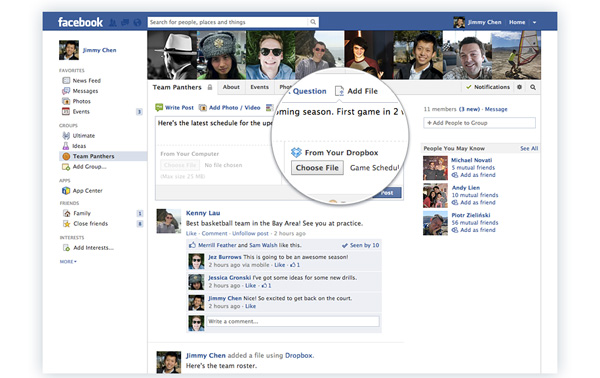
Task: Click the group search magnifier icon
Action: (x=533, y=87)
